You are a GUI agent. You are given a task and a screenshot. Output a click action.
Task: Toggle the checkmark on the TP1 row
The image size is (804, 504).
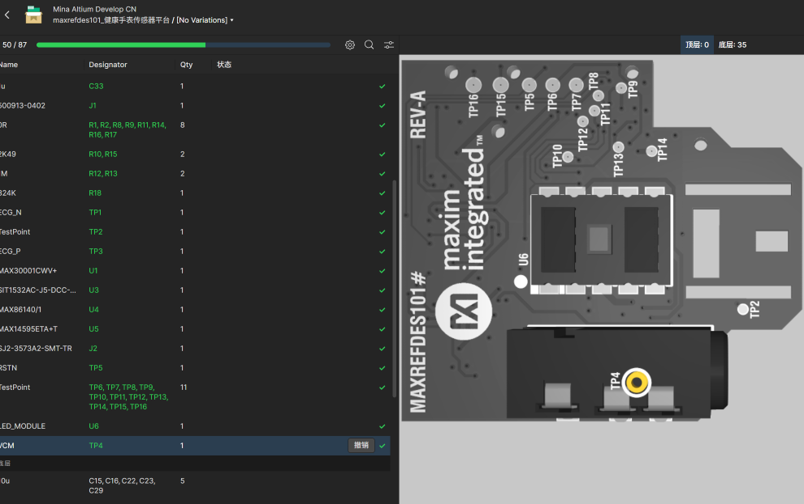point(382,212)
